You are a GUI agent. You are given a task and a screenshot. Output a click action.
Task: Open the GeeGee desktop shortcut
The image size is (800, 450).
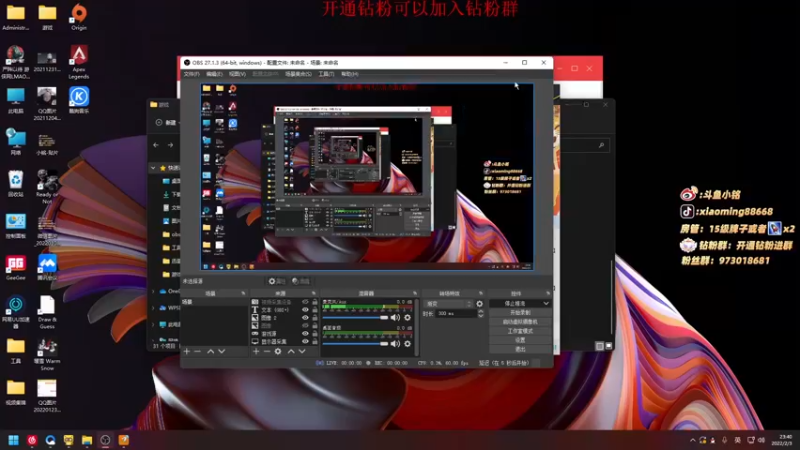click(15, 267)
